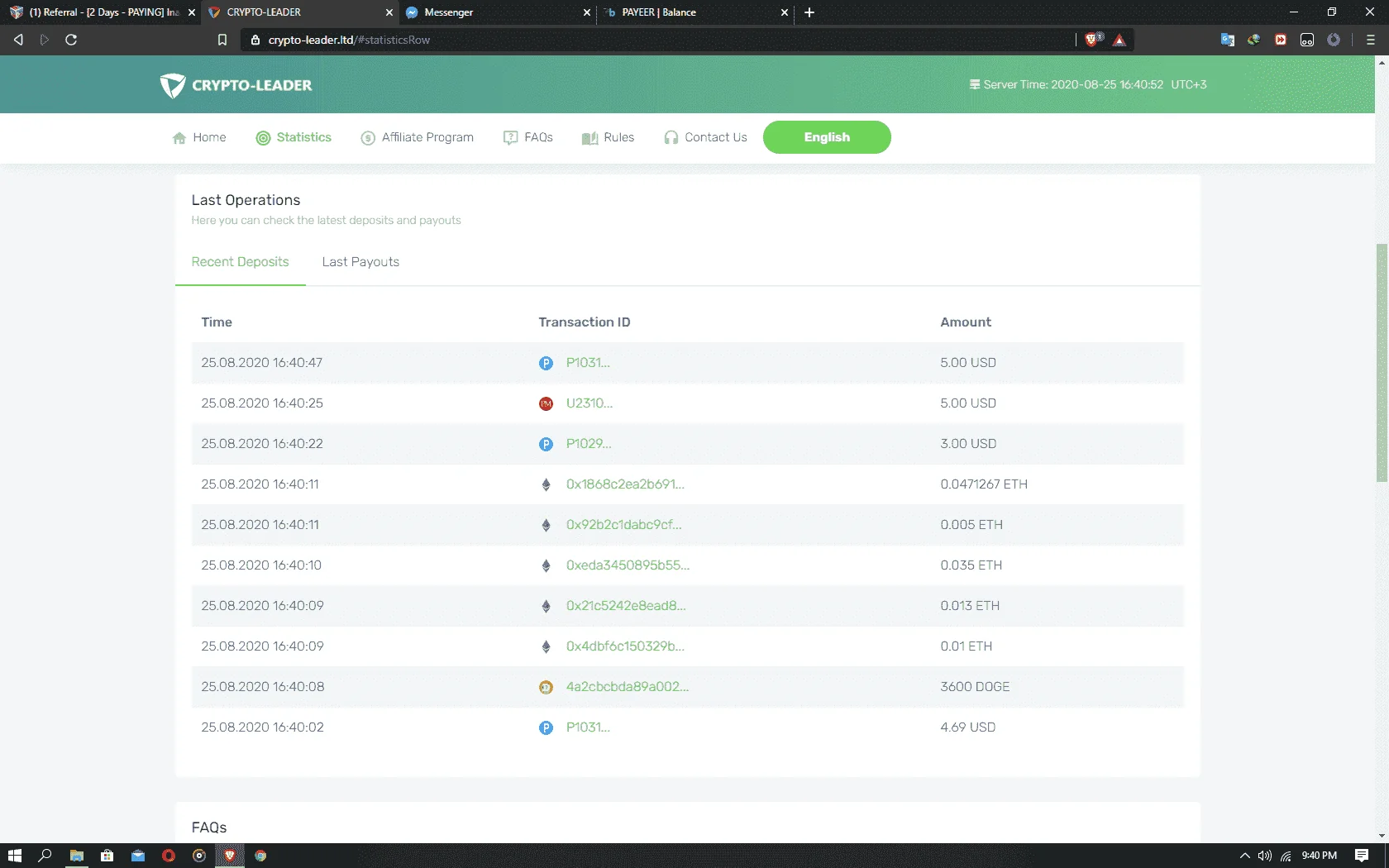This screenshot has width=1389, height=868.
Task: Switch to the Referral PAYING browser tab
Action: [x=99, y=12]
